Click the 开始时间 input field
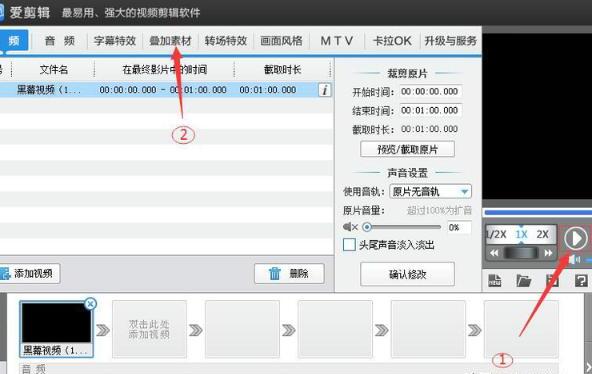 [430, 91]
